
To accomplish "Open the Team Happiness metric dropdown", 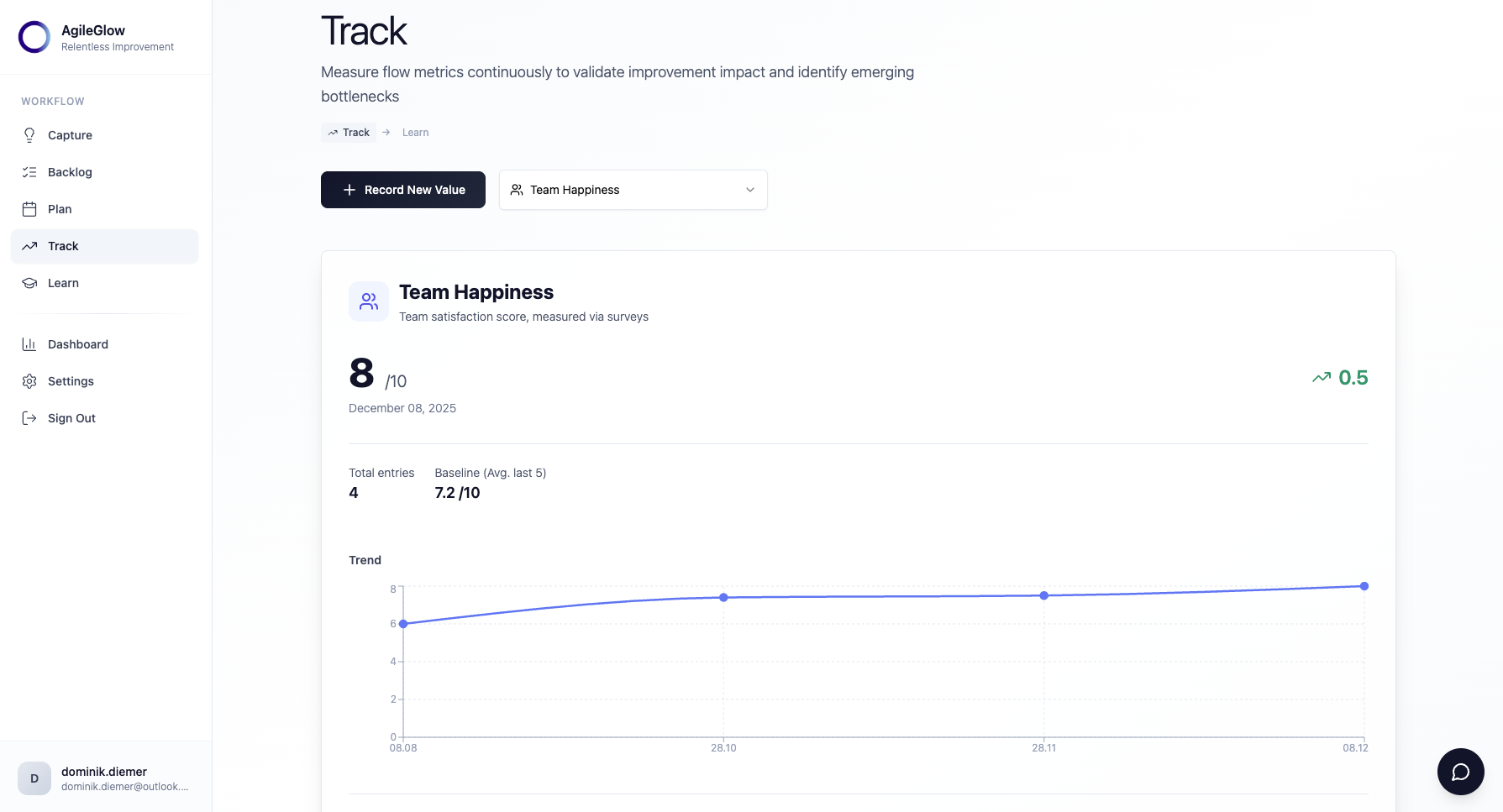I will pyautogui.click(x=633, y=190).
